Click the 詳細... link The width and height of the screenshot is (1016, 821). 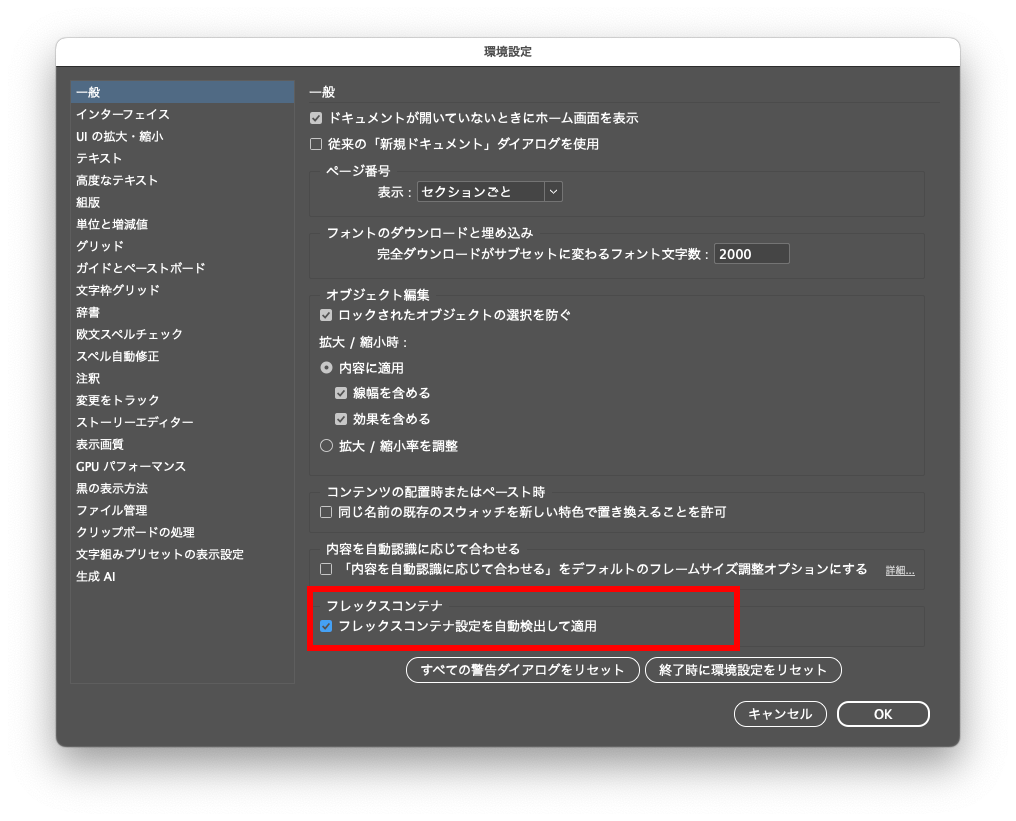900,570
